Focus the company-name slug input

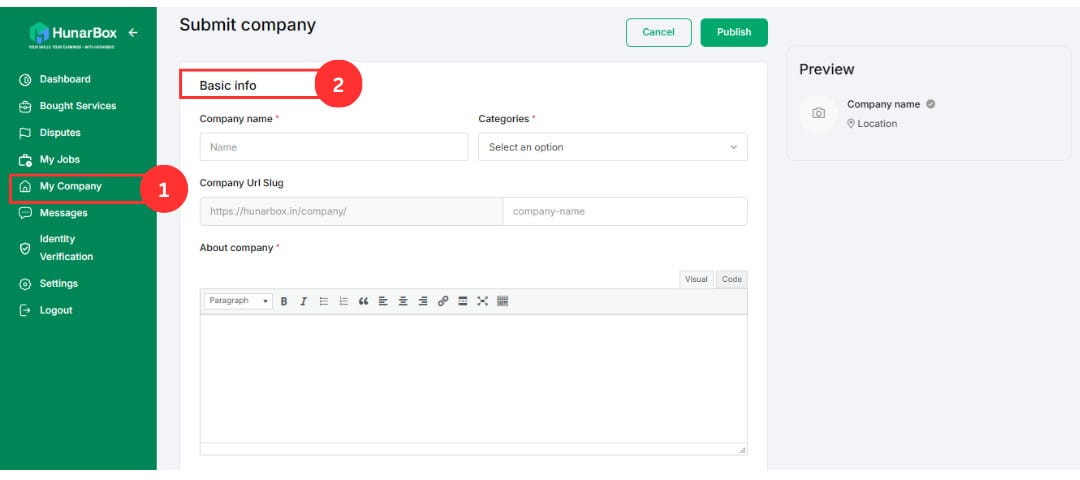625,211
